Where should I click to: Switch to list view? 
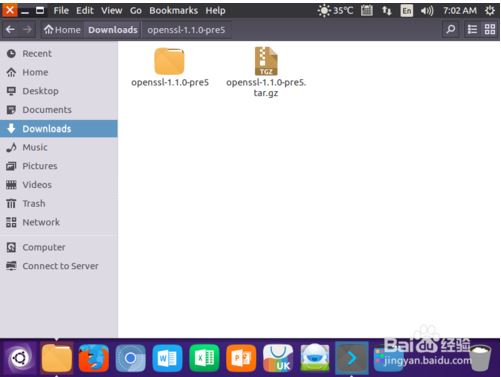472,30
